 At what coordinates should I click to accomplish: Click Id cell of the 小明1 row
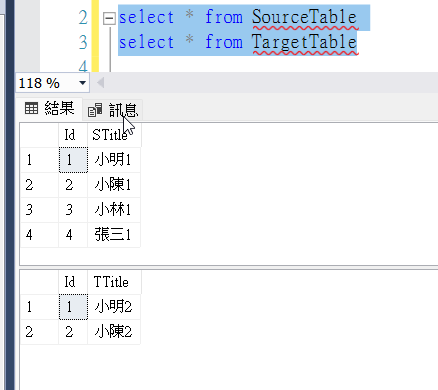[x=73, y=160]
